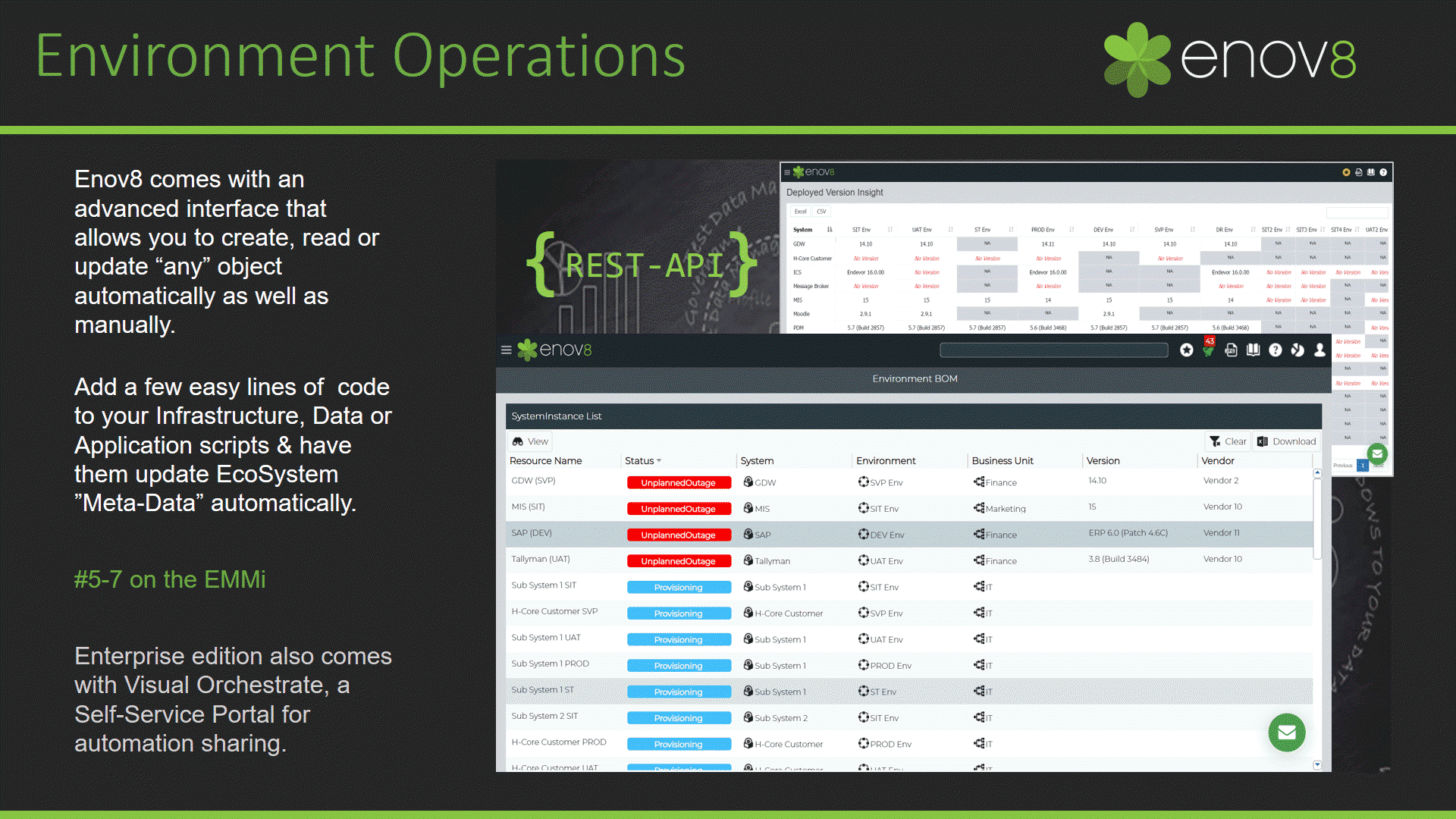Open the user profile icon
Image resolution: width=1456 pixels, height=819 pixels.
coord(1319,350)
